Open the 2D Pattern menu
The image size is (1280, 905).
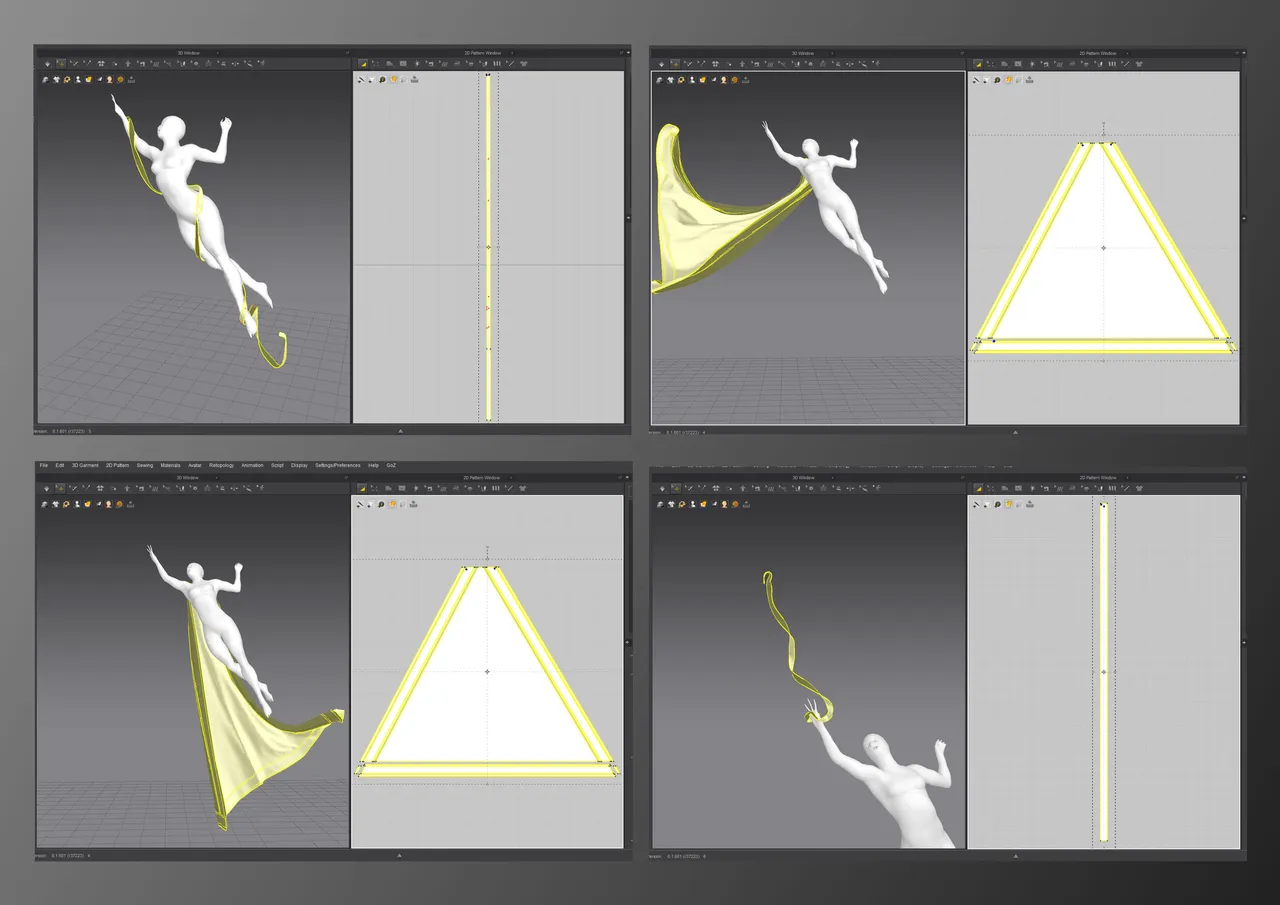tap(118, 465)
